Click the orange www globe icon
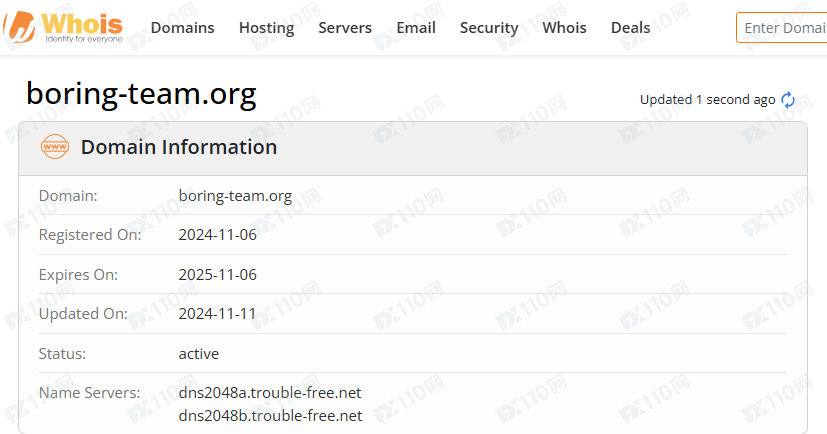 tap(55, 147)
